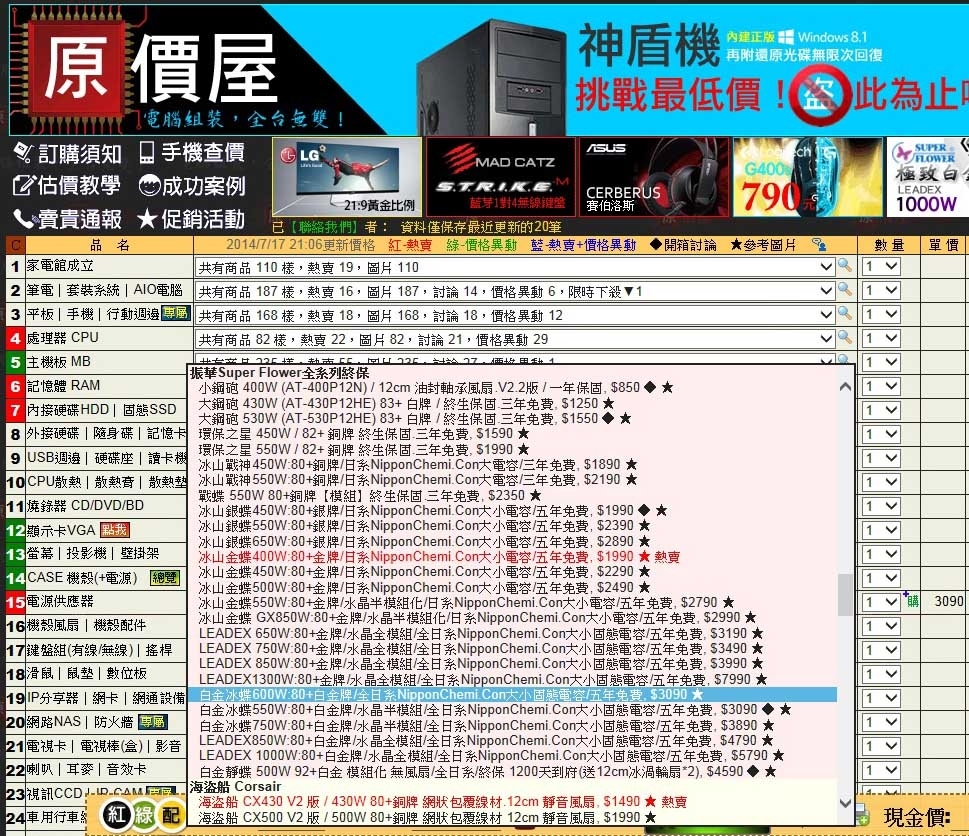969x836 pixels.
Task: Expand the 處理器 CPU product dropdown
Action: (826, 339)
